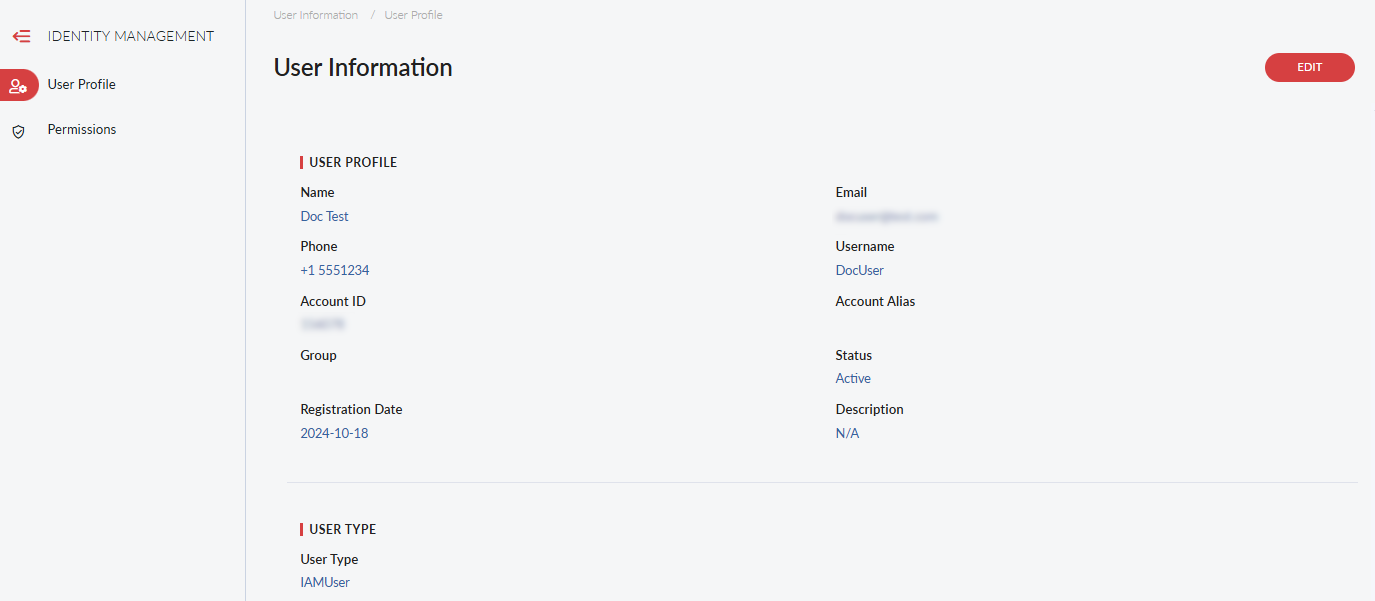Click the User Profile breadcrumb
Image resolution: width=1375 pixels, height=601 pixels.
click(x=413, y=15)
